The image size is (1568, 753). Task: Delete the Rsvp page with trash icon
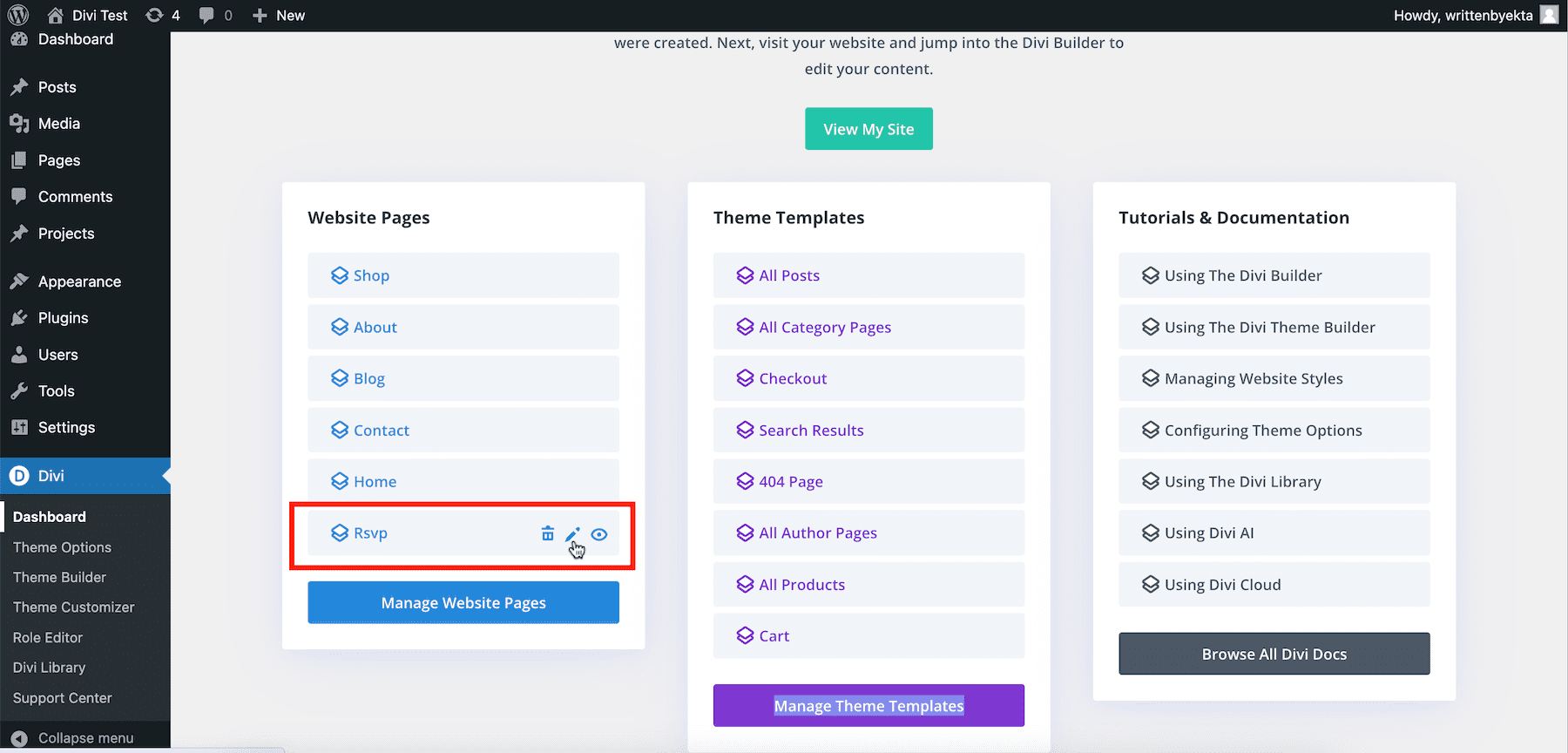pos(547,533)
